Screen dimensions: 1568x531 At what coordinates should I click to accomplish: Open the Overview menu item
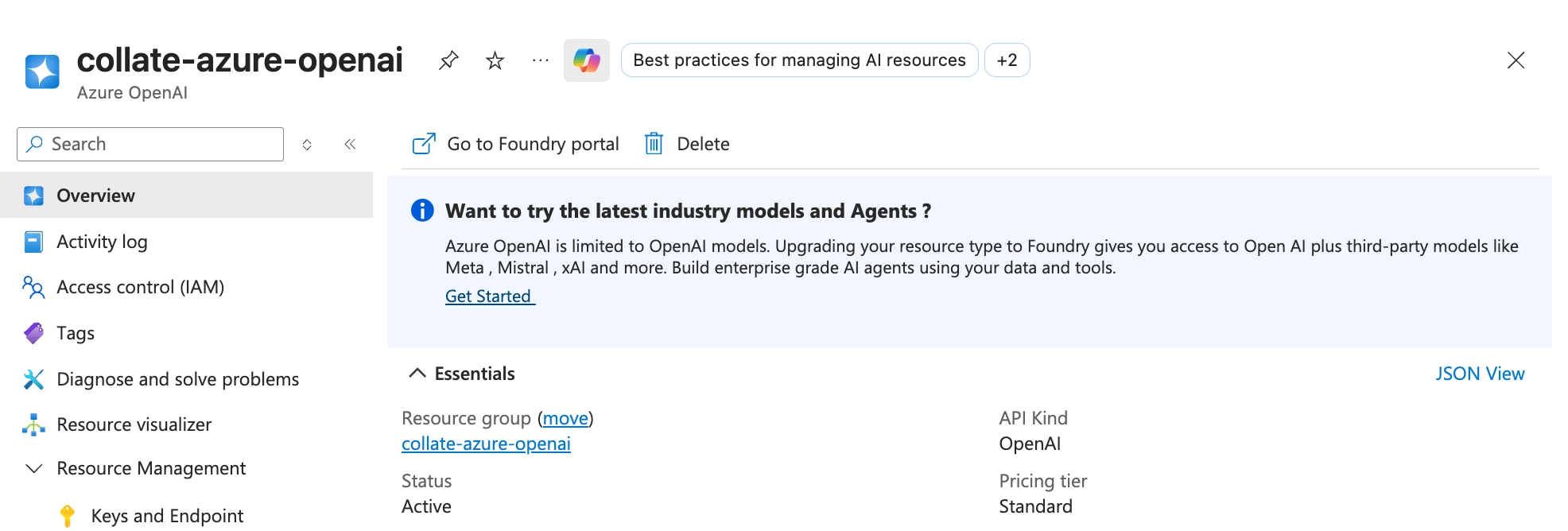click(186, 196)
